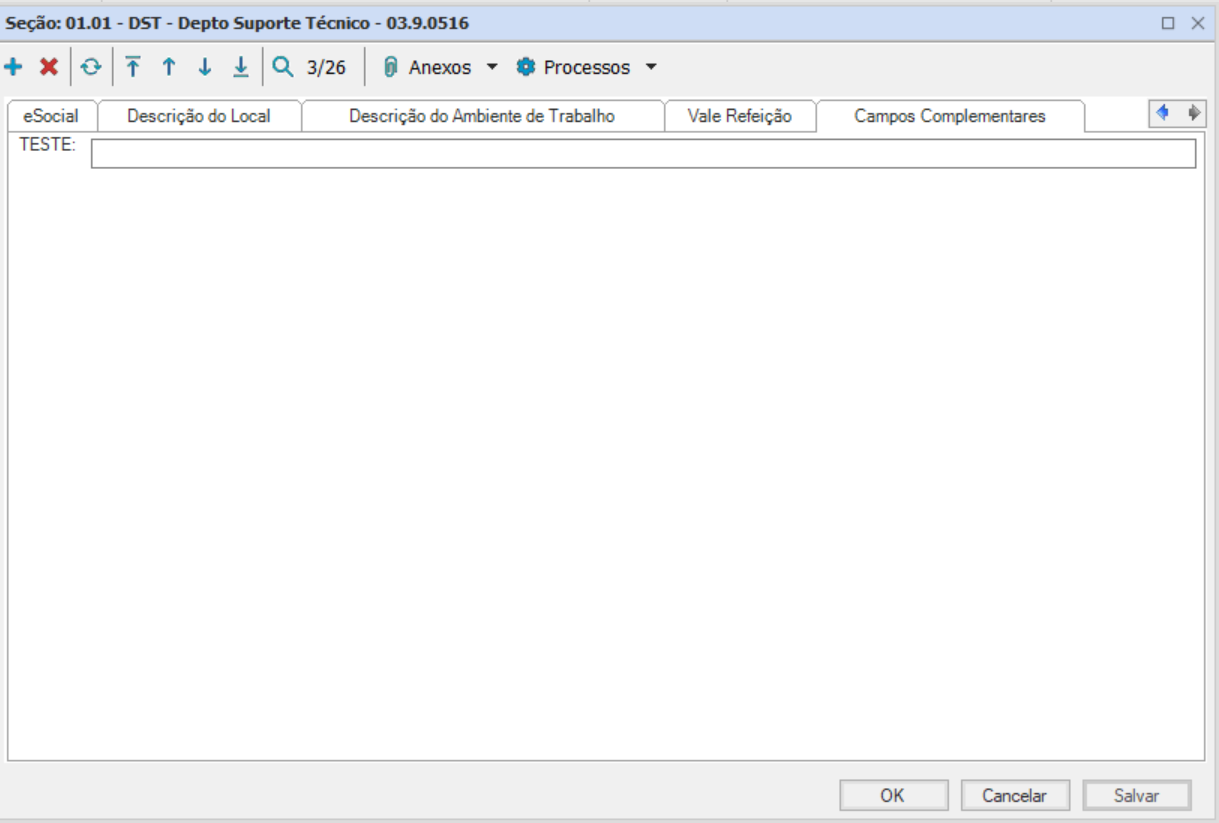Click the Anexos paperclip icon
The image size is (1219, 823).
(x=391, y=67)
